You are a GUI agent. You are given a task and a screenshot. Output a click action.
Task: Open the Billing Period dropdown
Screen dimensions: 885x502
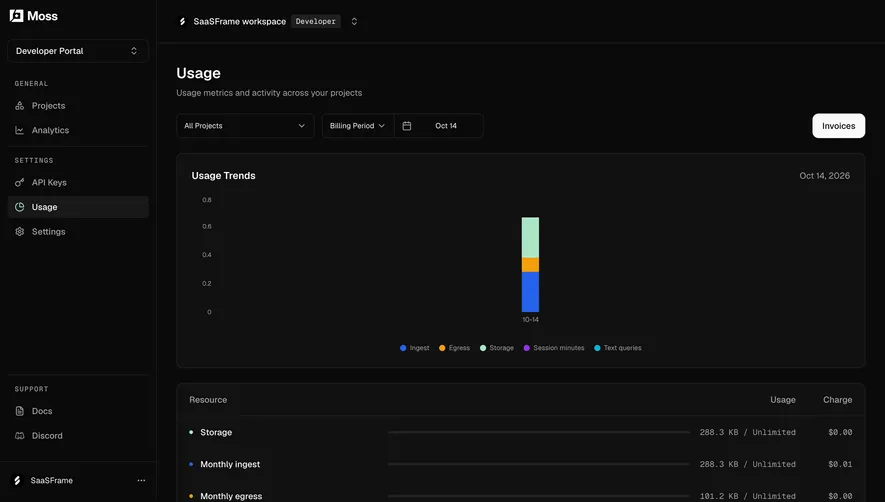coord(358,126)
